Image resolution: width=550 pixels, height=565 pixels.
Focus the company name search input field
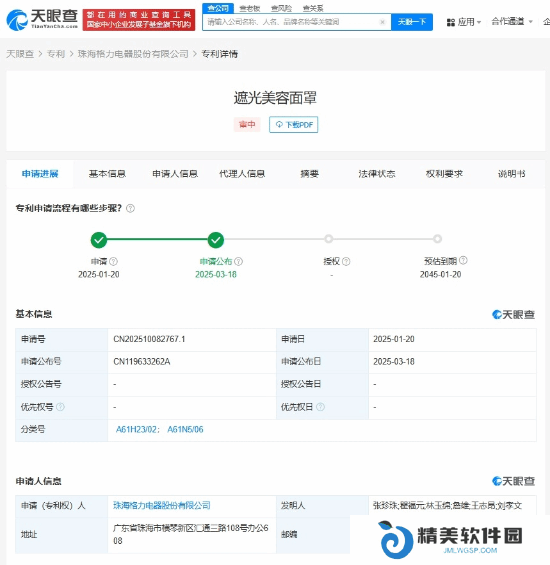point(292,22)
